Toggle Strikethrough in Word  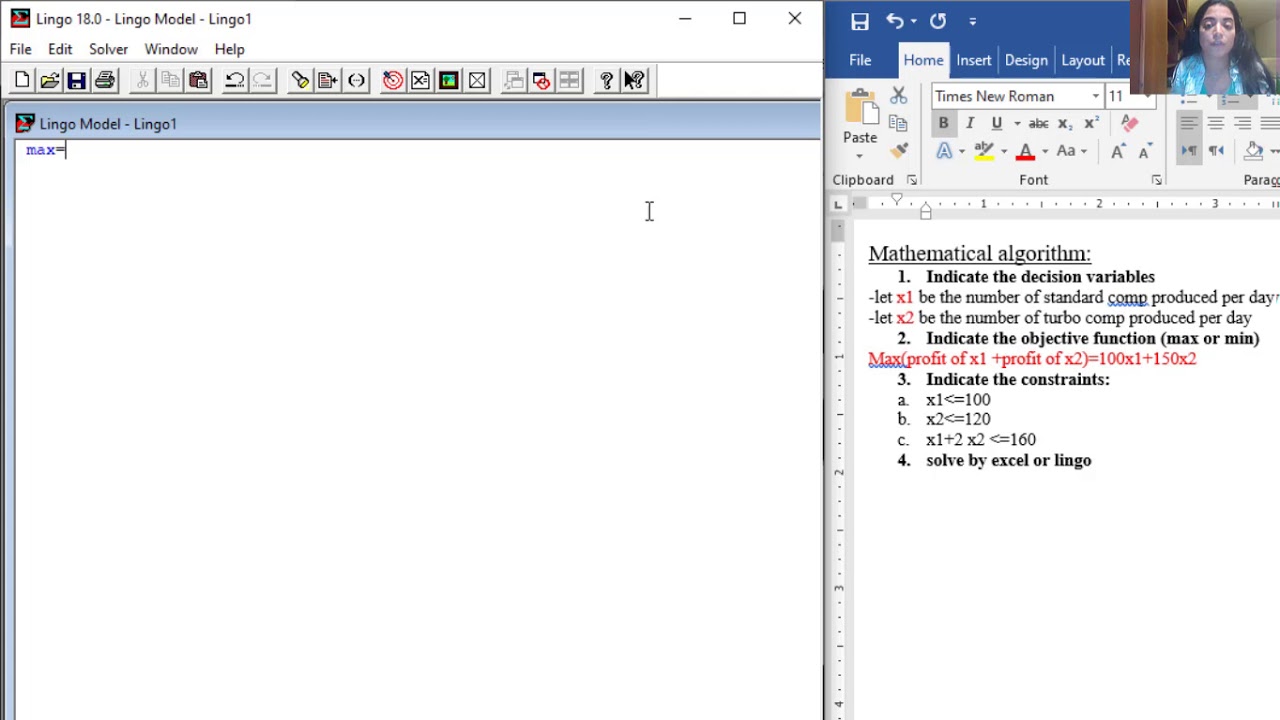pos(1038,123)
